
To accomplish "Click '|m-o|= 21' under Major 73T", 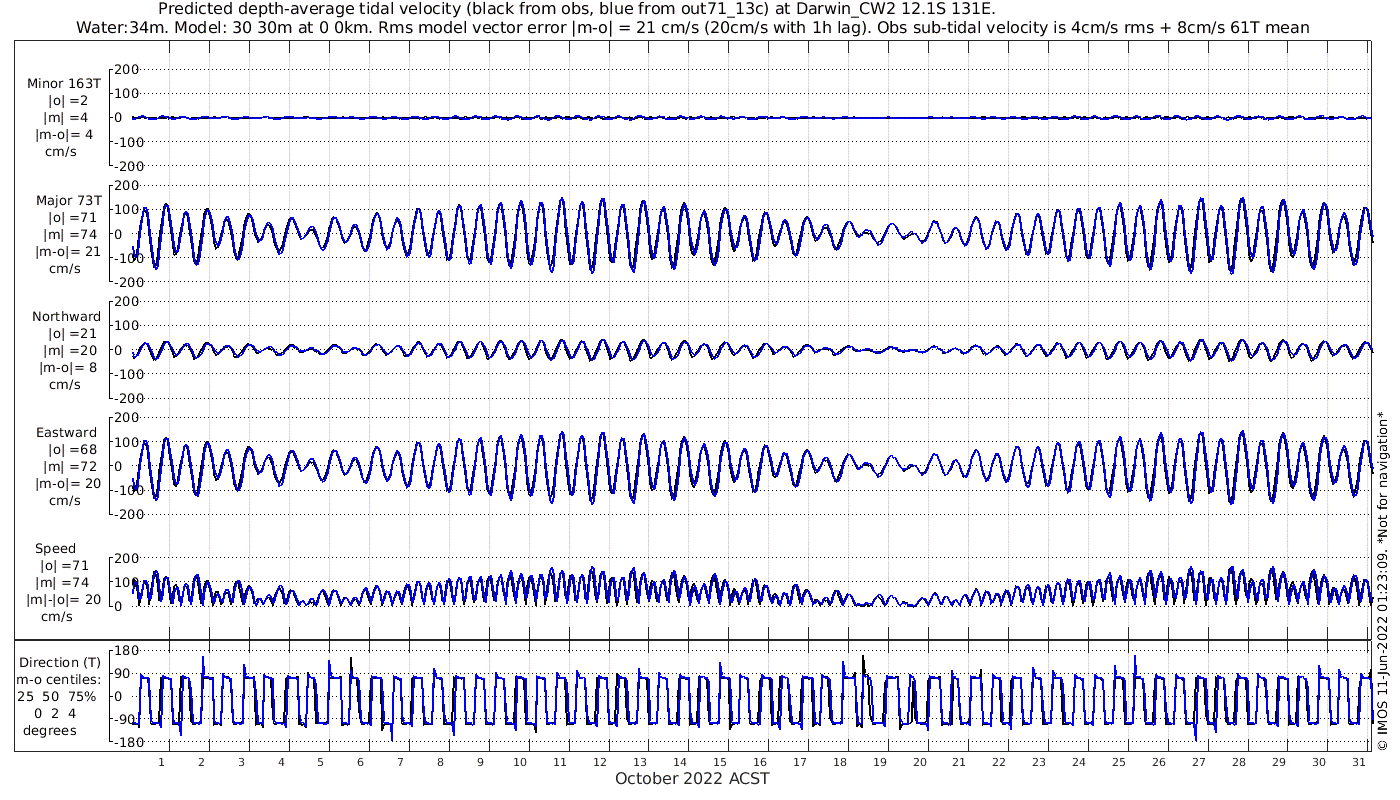I will tap(67, 252).
